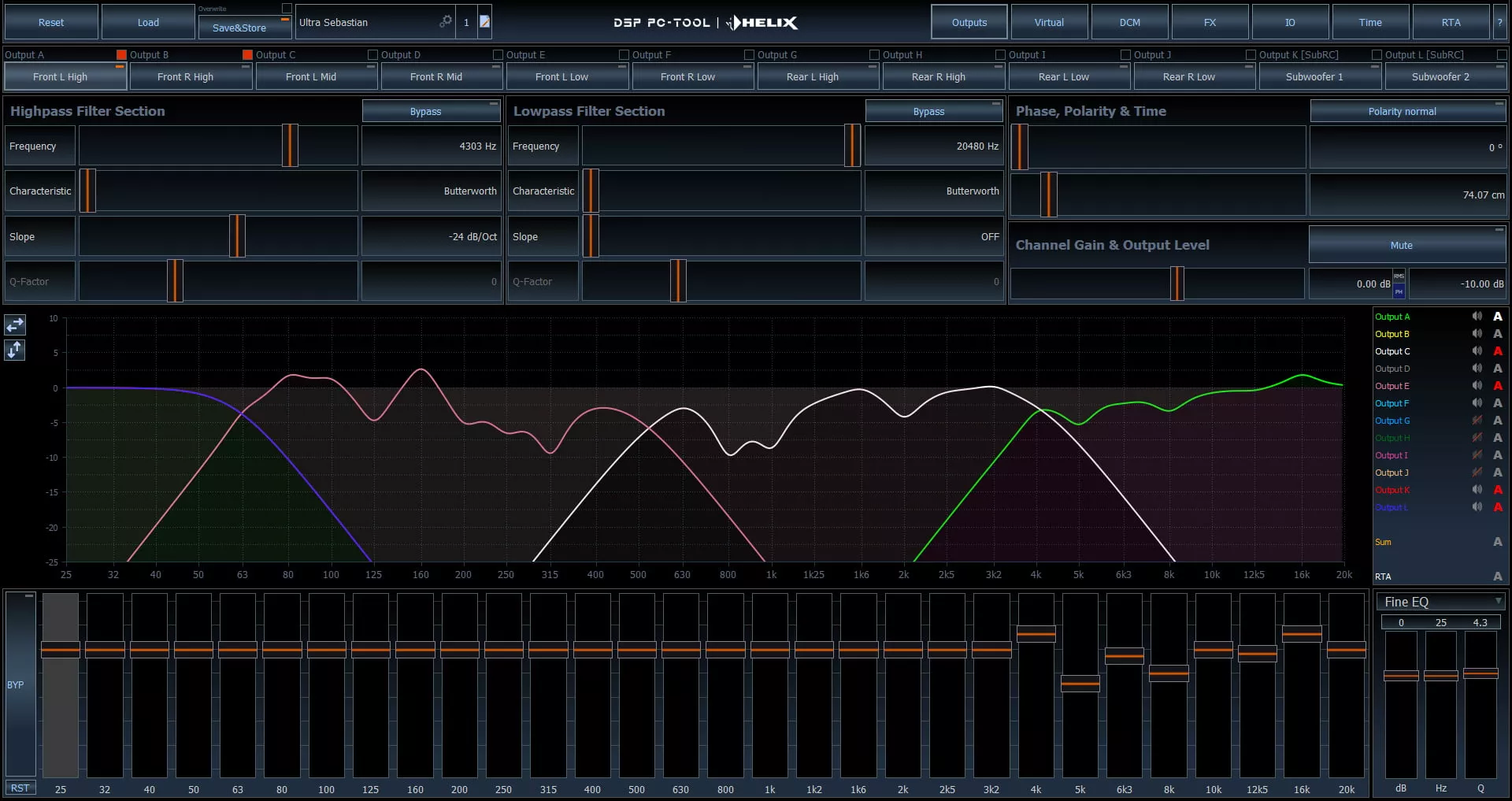Viewport: 1512px width, 801px height.
Task: Uncheck the Output B checkbox
Action: pyautogui.click(x=121, y=54)
